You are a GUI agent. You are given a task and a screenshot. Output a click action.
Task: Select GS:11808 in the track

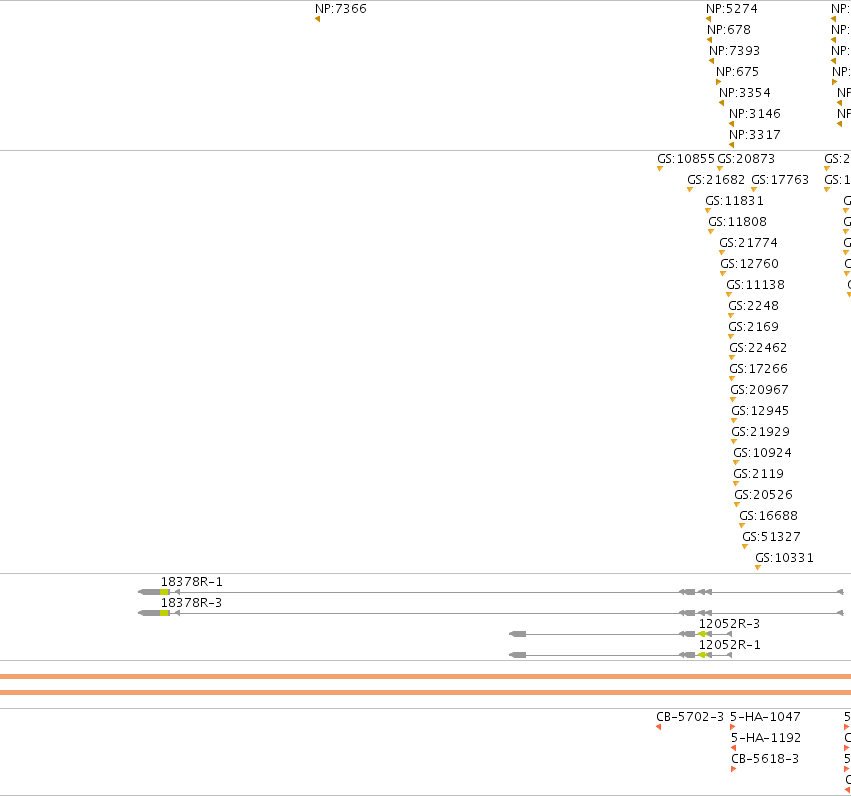[x=737, y=222]
